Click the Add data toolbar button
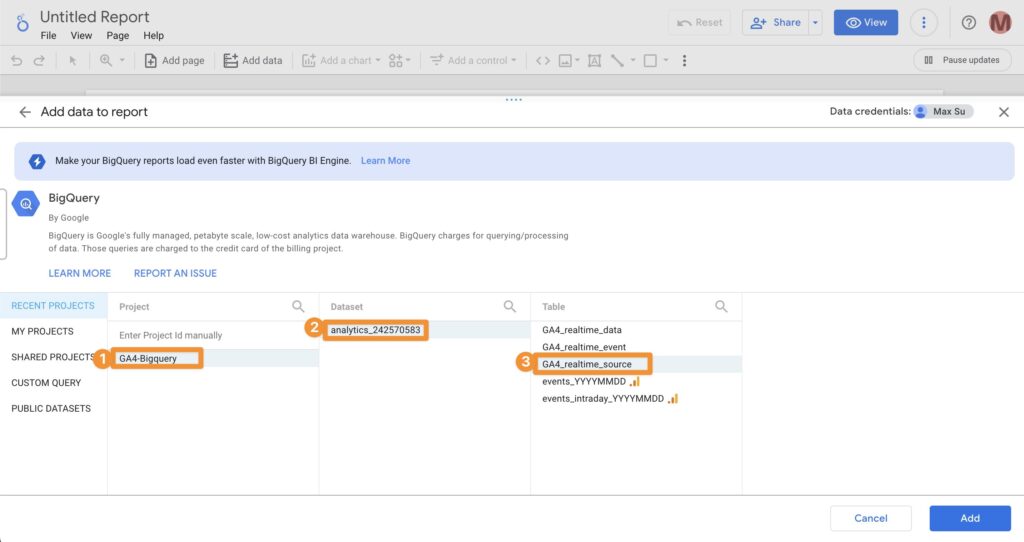The width and height of the screenshot is (1024, 542). 253,61
